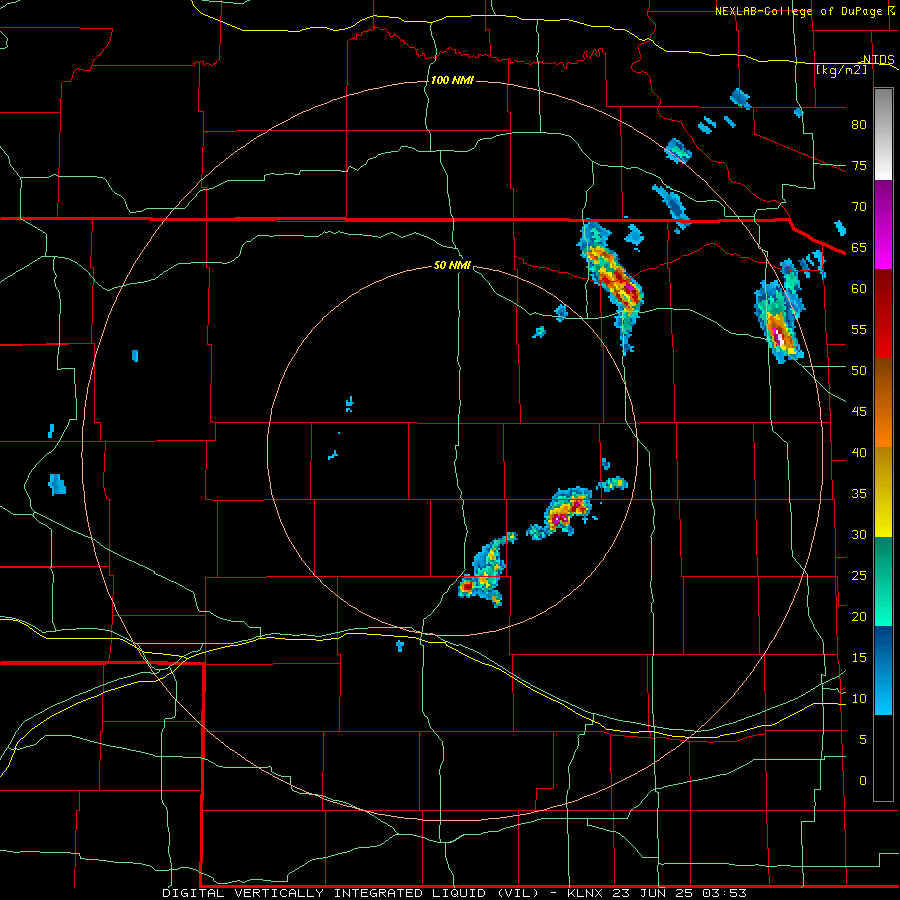Click the scale value 10
900x900 pixels.
[859, 699]
